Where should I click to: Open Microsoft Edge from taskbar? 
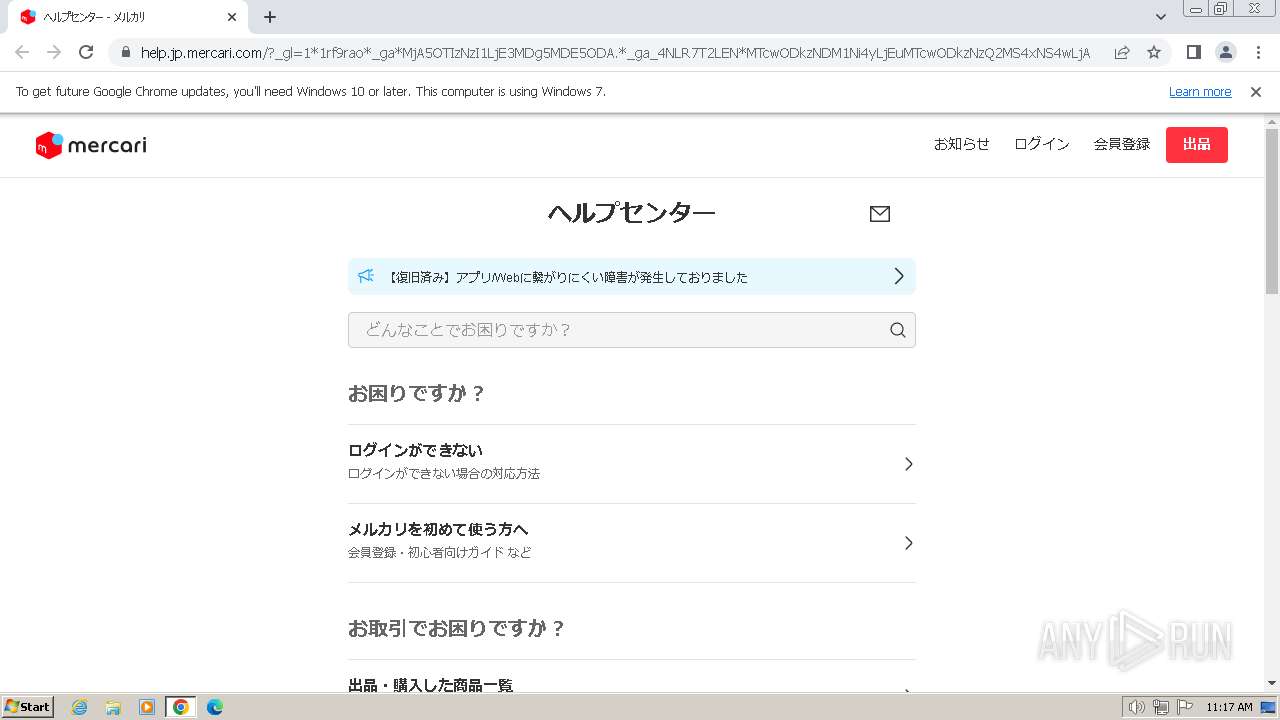point(214,707)
